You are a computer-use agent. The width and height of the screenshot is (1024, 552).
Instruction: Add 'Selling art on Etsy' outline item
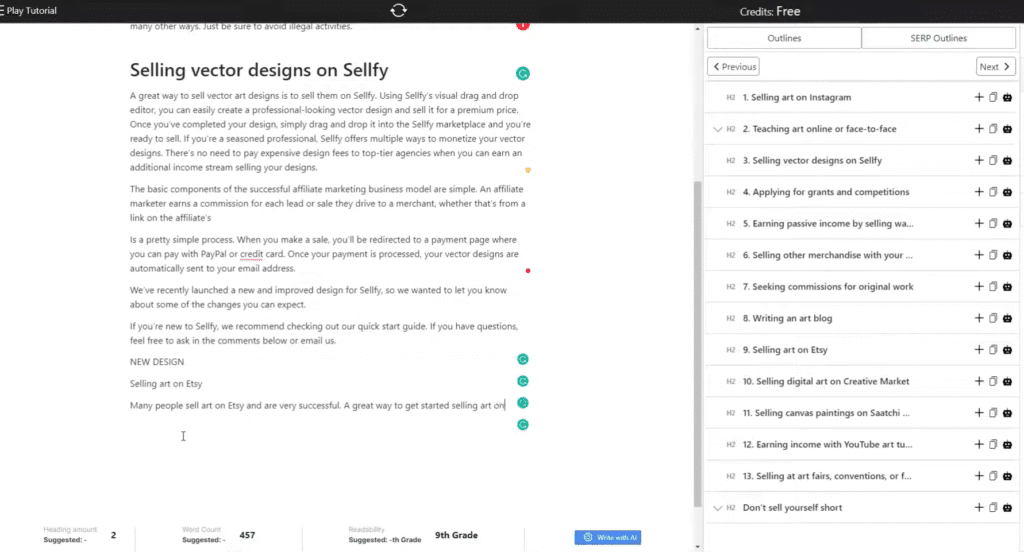(978, 349)
